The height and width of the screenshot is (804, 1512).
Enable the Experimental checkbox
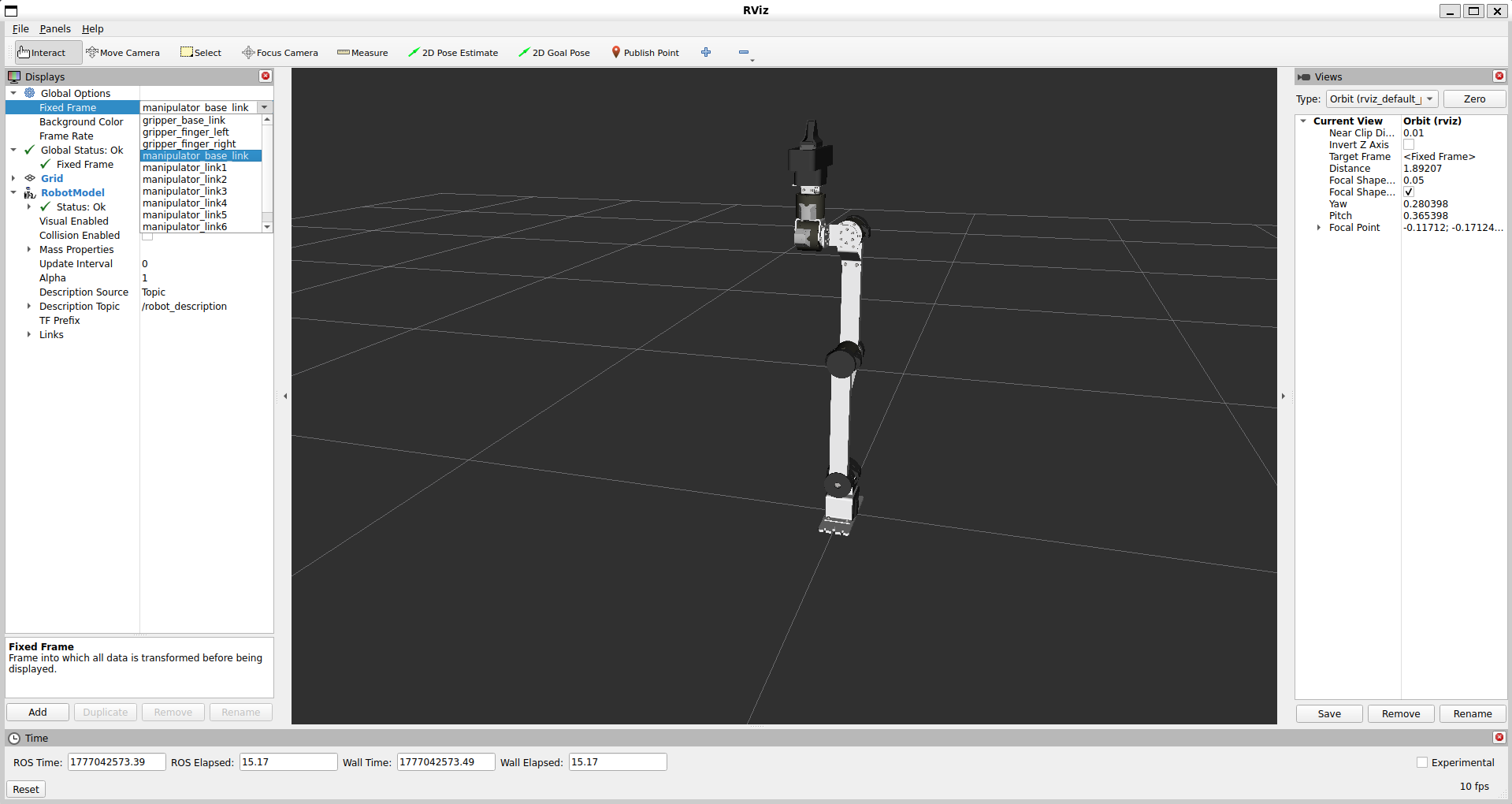1422,762
